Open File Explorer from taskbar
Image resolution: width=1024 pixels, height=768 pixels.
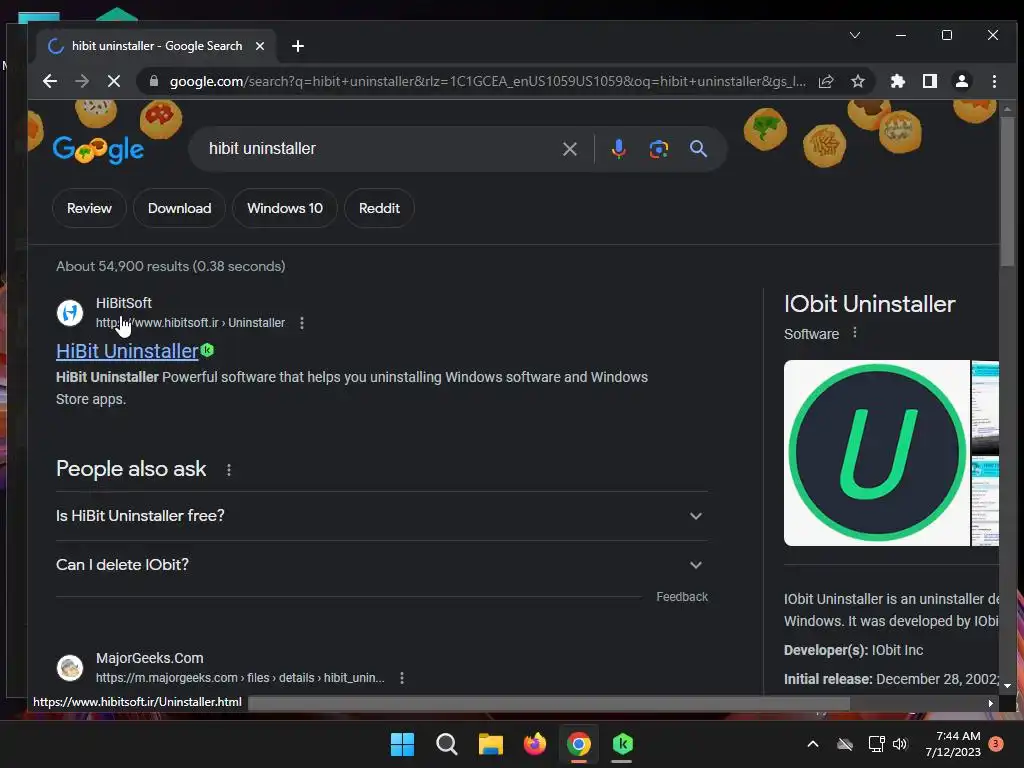pos(490,744)
